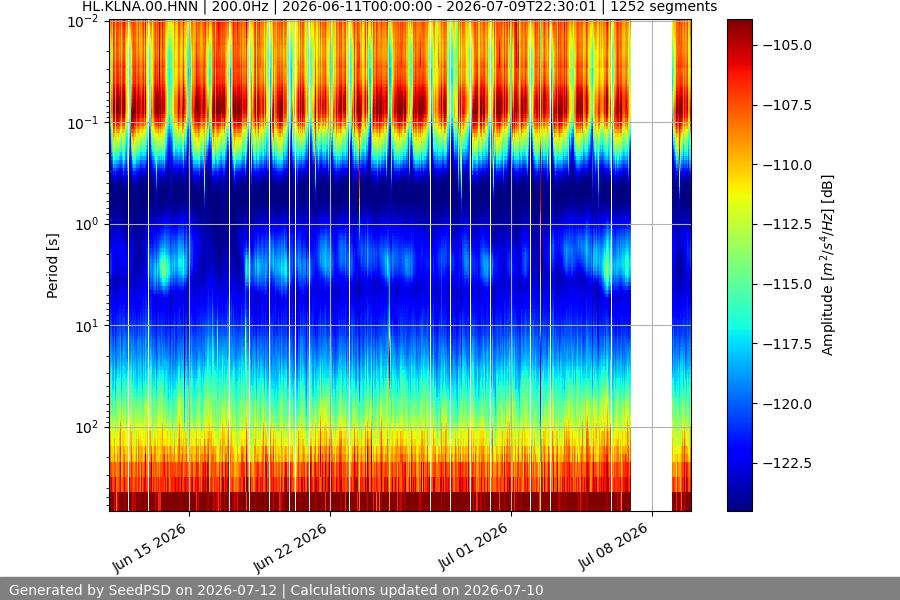This screenshot has width=900, height=600.
Task: Click the 'Jun 15 2026' date axis label
Action: tap(149, 548)
